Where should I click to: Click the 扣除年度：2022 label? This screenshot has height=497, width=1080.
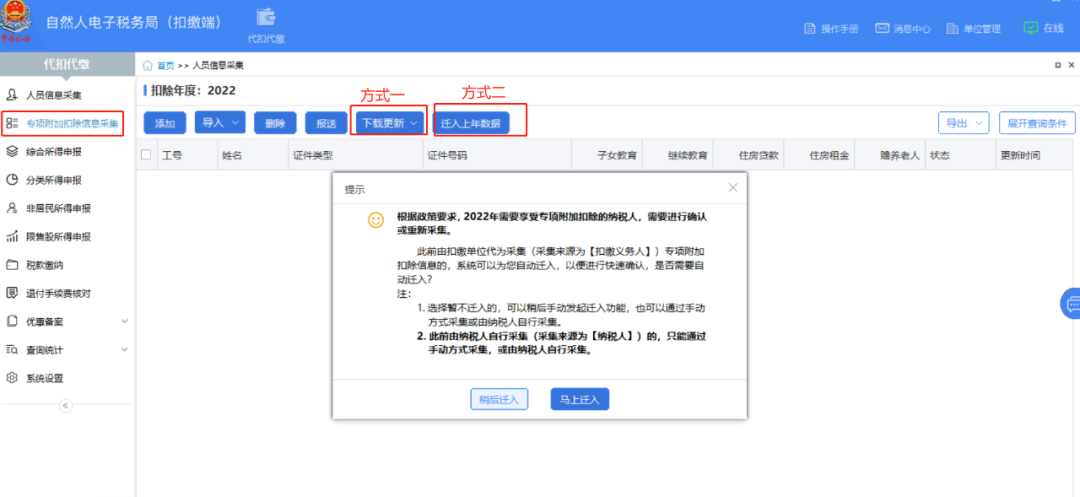pyautogui.click(x=193, y=91)
